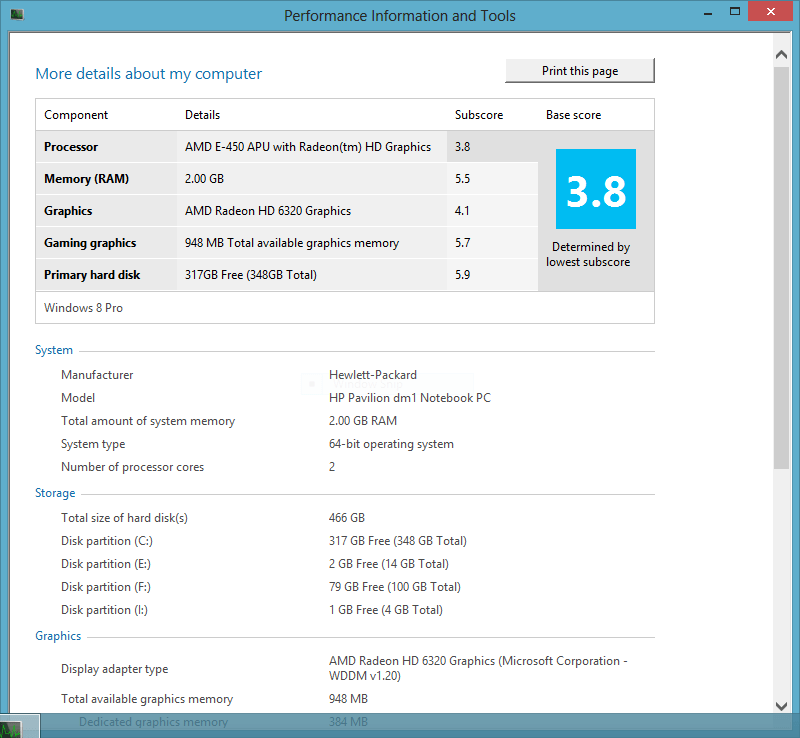Click the processor subscore 3.8
800x738 pixels.
tap(462, 147)
